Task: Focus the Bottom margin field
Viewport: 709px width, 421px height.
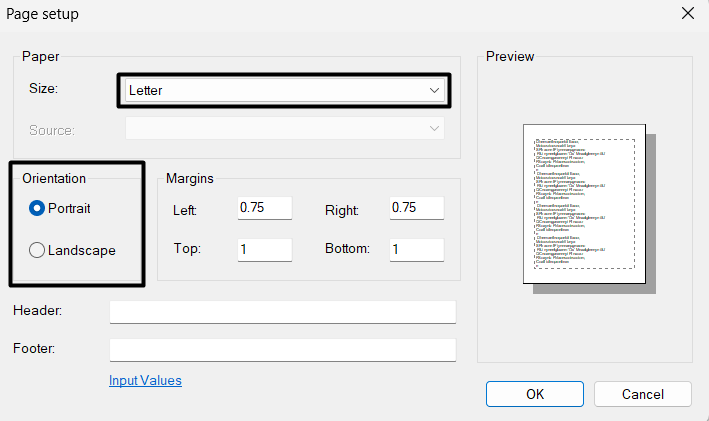Action: click(417, 248)
